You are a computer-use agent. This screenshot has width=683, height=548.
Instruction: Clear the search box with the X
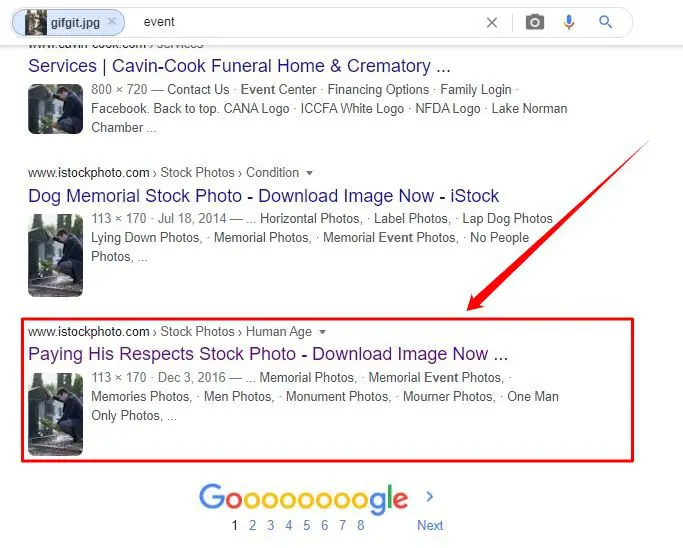[492, 22]
